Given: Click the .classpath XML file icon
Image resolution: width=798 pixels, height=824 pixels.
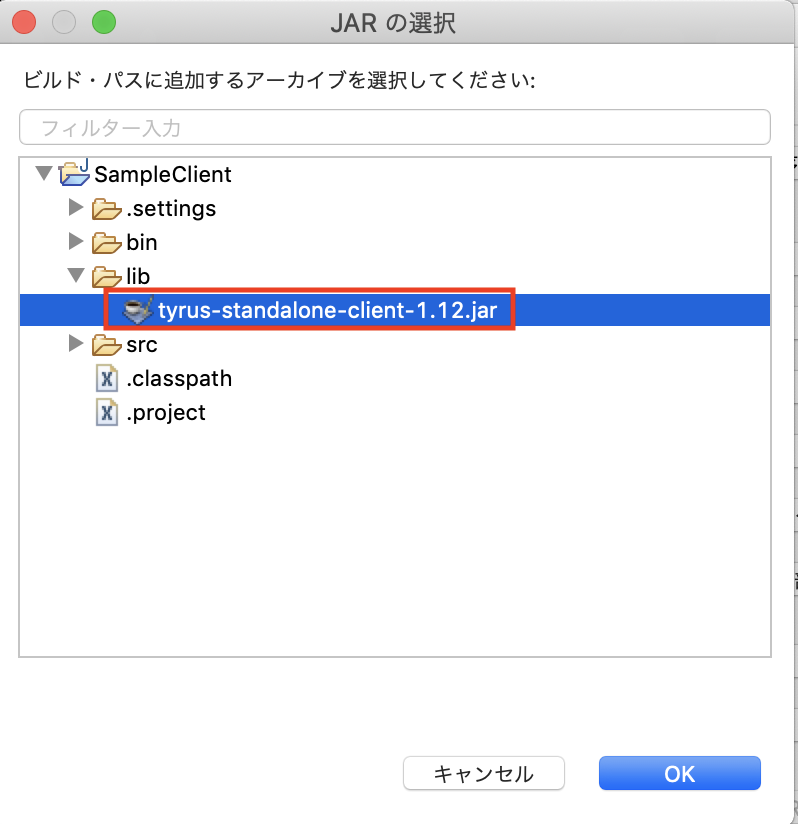Looking at the screenshot, I should point(107,378).
